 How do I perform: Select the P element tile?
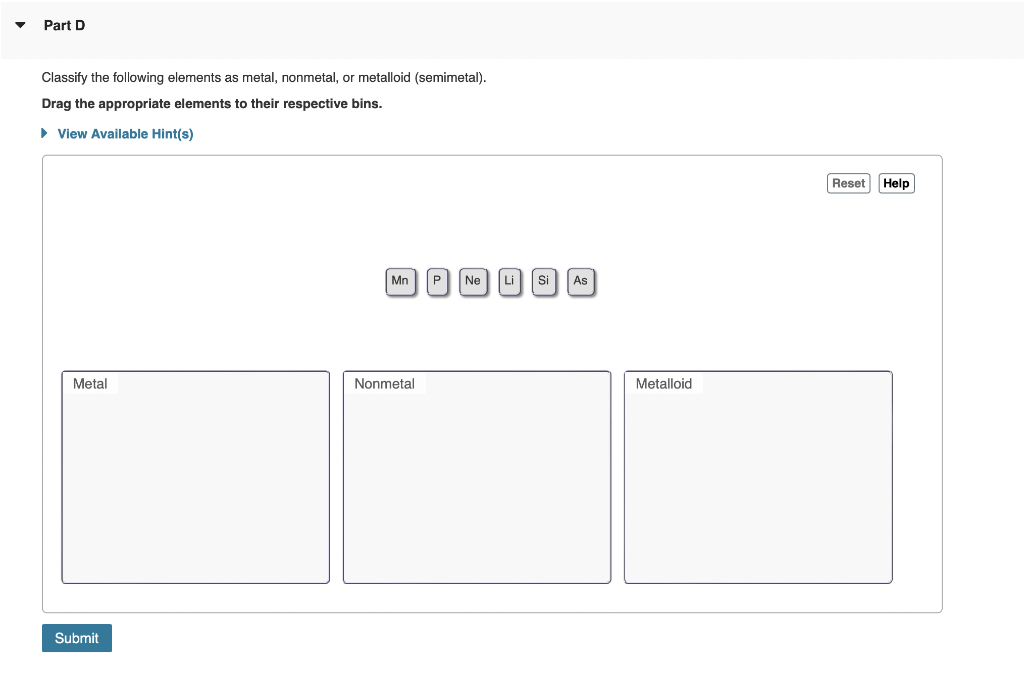(x=437, y=281)
